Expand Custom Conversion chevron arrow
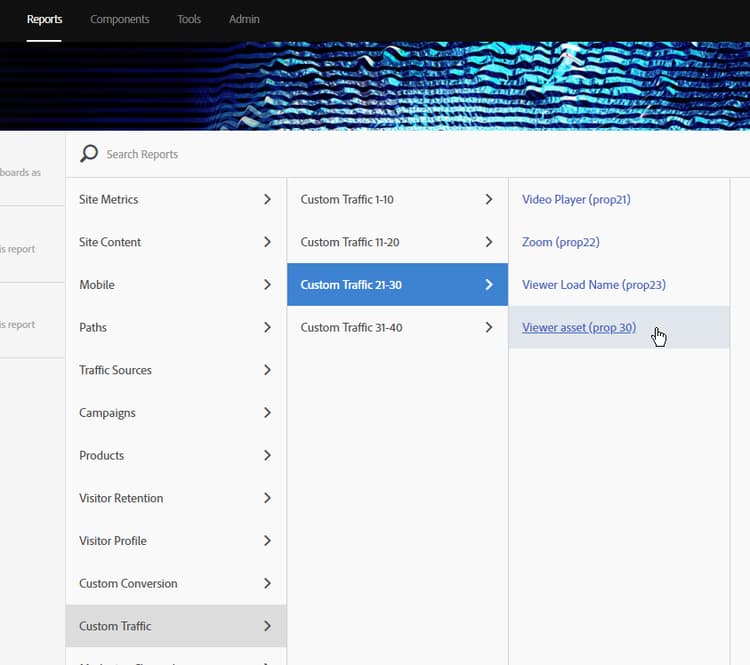Viewport: 750px width, 665px height. tap(267, 583)
